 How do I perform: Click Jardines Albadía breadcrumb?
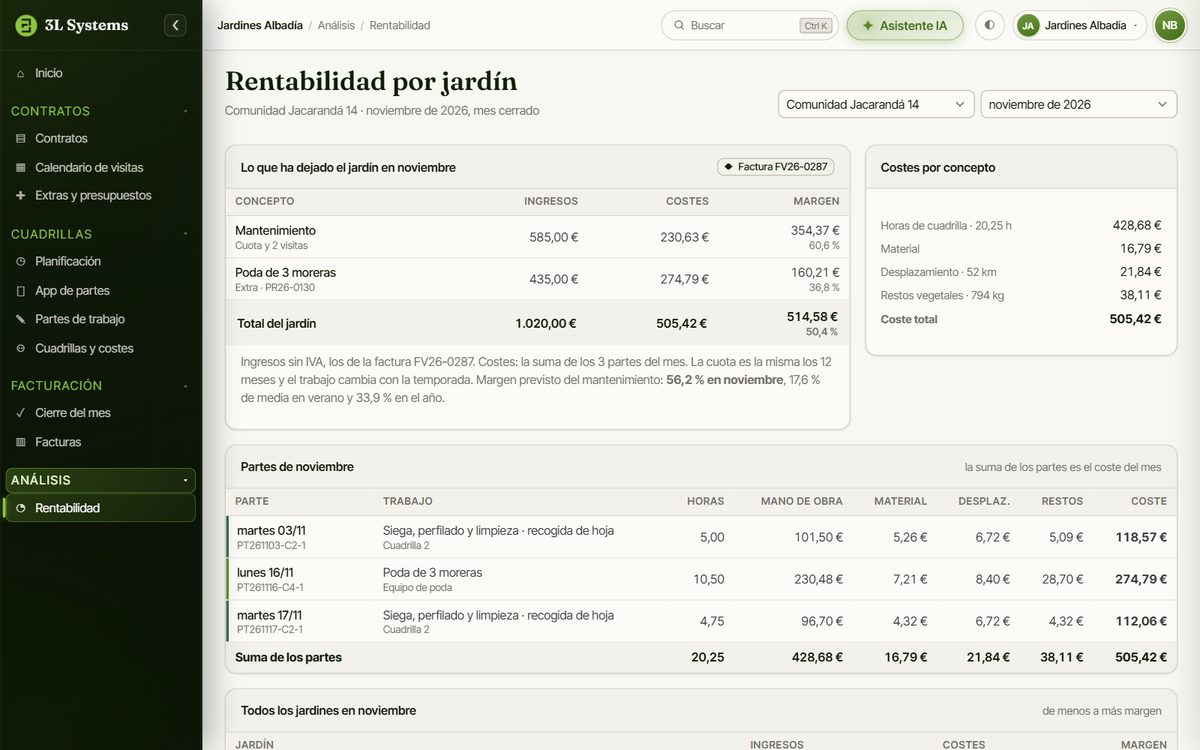point(260,25)
